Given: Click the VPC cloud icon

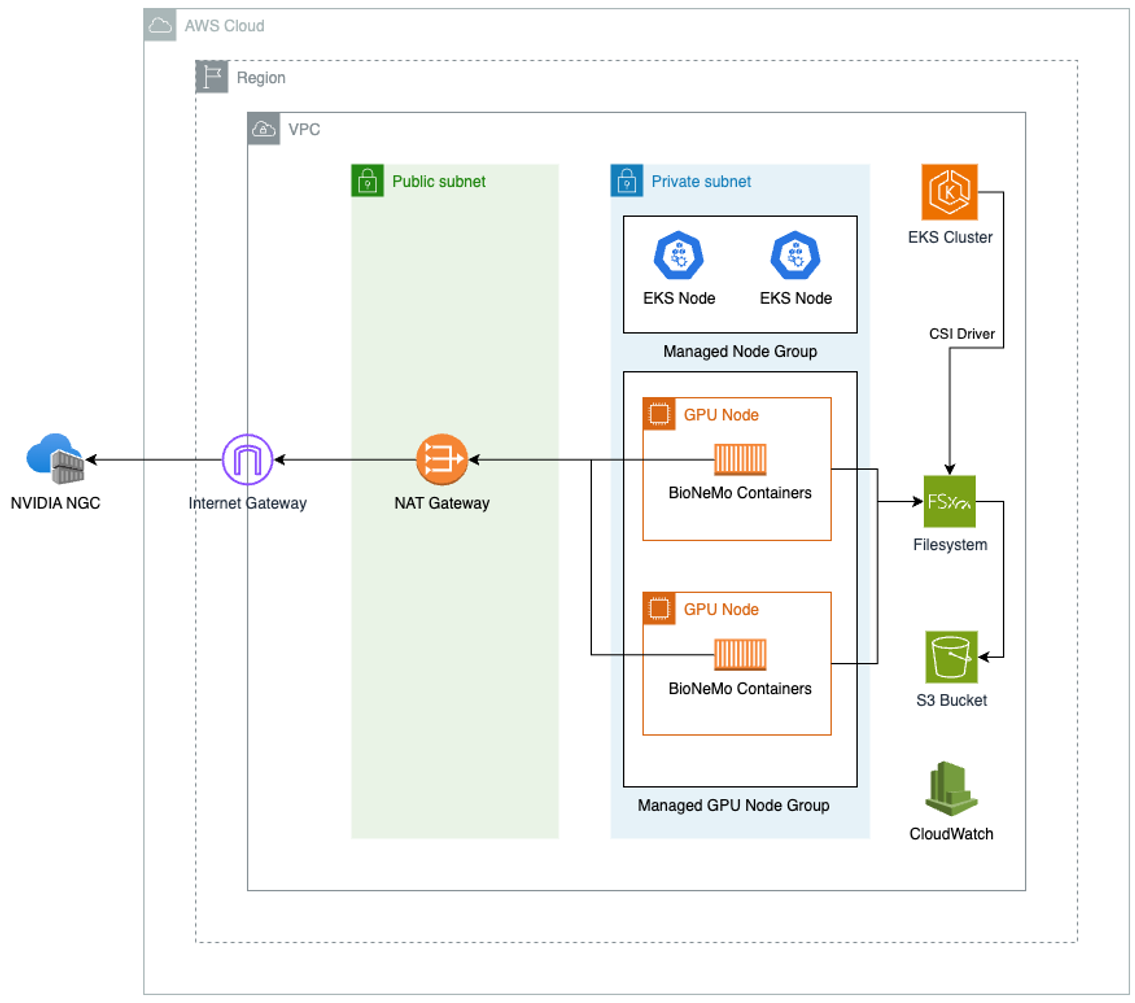Looking at the screenshot, I should point(263,129).
